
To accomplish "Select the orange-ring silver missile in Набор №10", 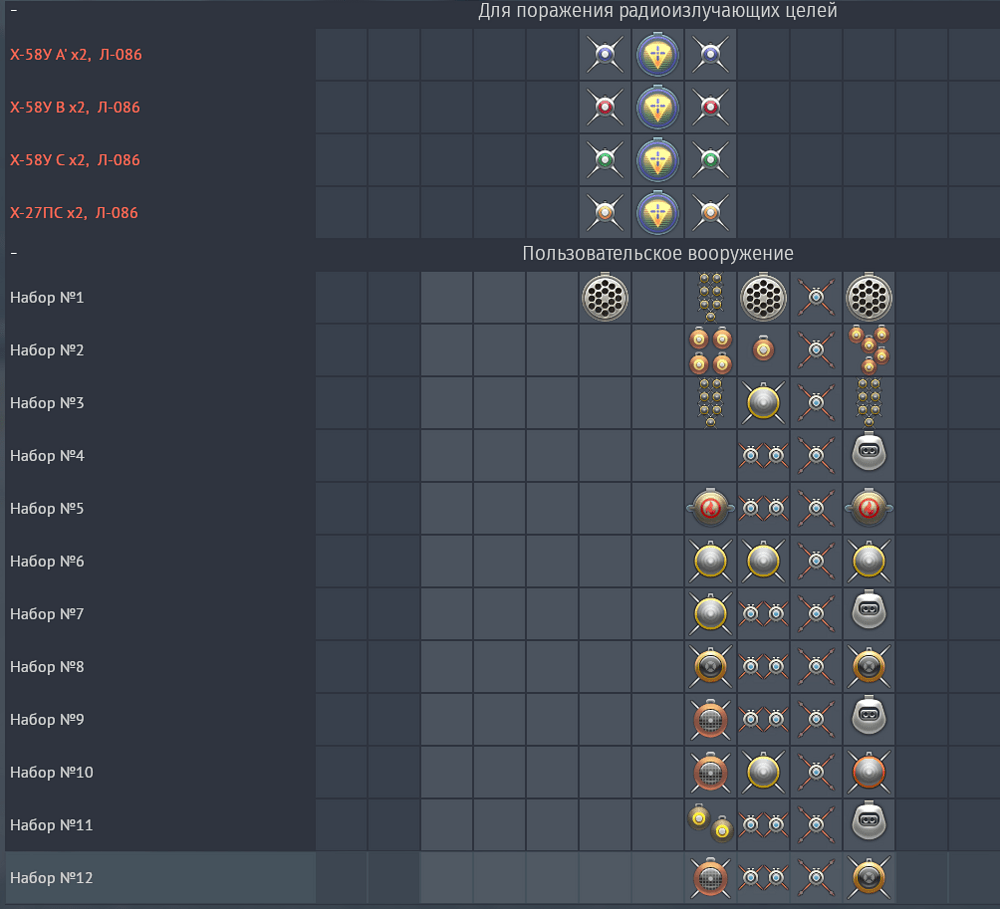I will coord(869,772).
